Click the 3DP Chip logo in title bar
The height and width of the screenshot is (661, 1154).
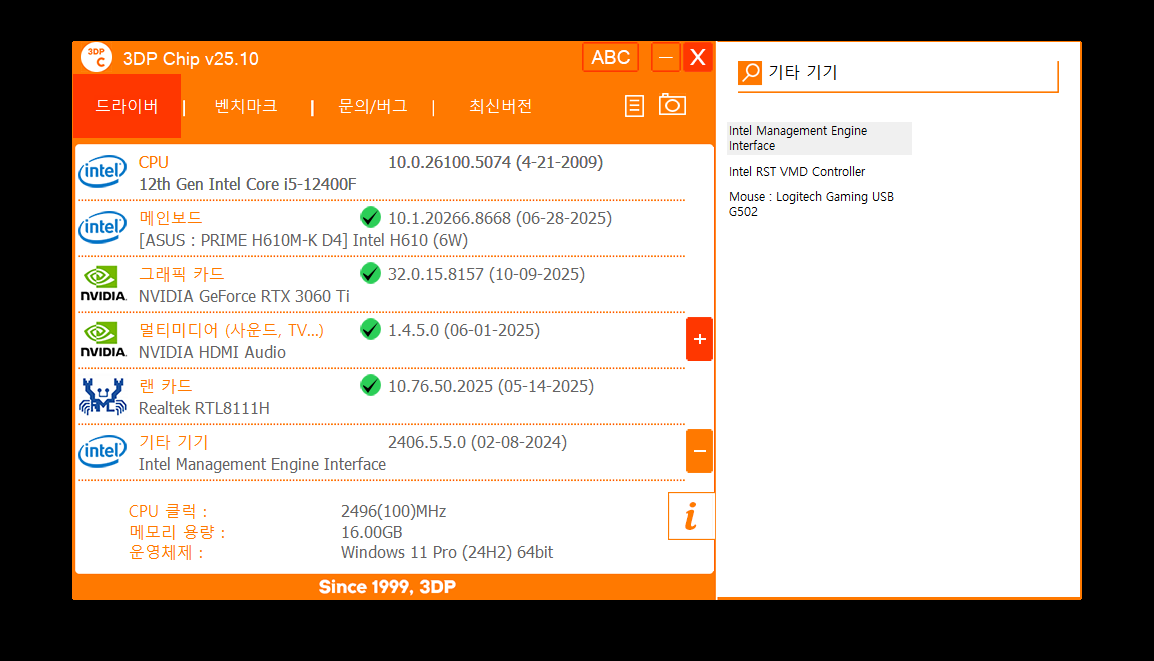coord(97,58)
